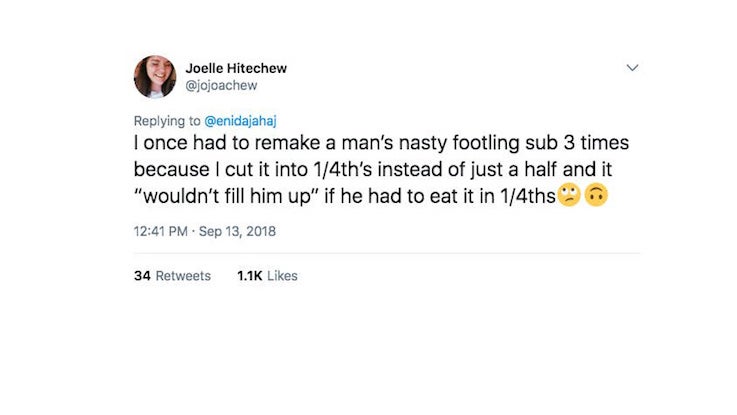Click the upside-down face emoji
This screenshot has width=737, height=415.
[x=596, y=195]
